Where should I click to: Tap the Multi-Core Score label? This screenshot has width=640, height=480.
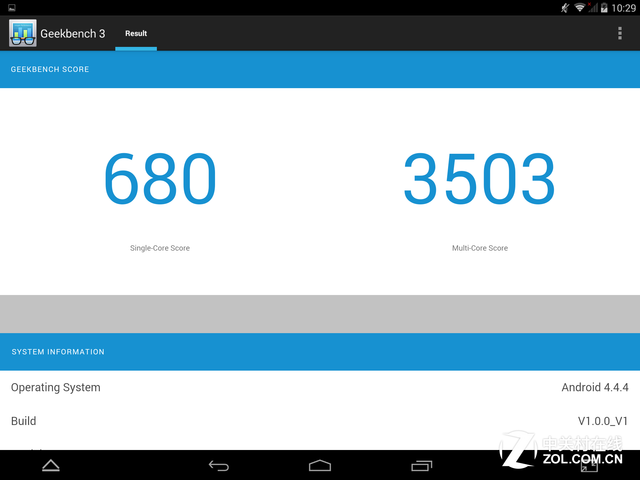(480, 248)
